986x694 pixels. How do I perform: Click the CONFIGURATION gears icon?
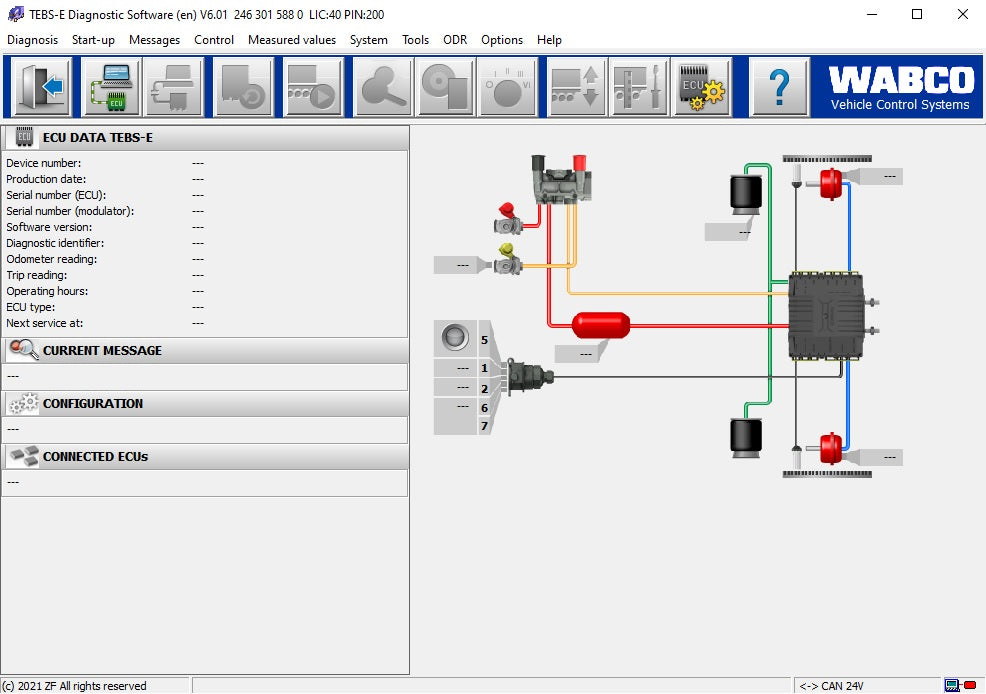pos(24,404)
